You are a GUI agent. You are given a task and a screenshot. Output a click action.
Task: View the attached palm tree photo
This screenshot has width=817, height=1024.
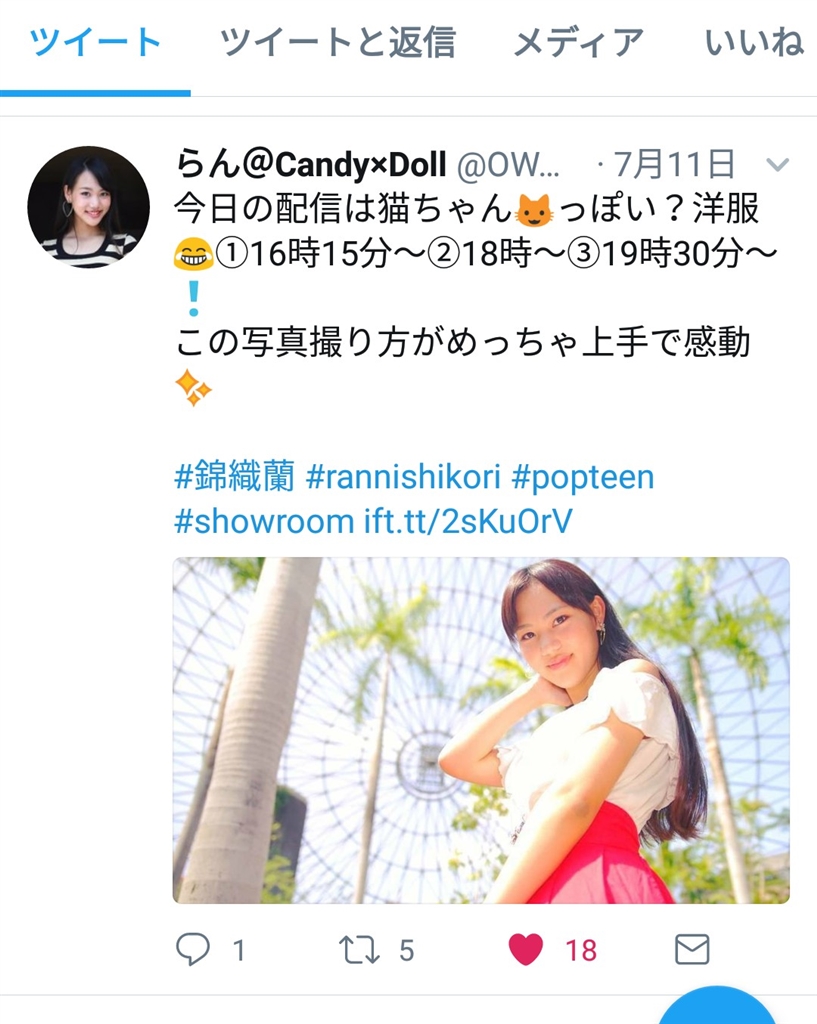tap(481, 730)
